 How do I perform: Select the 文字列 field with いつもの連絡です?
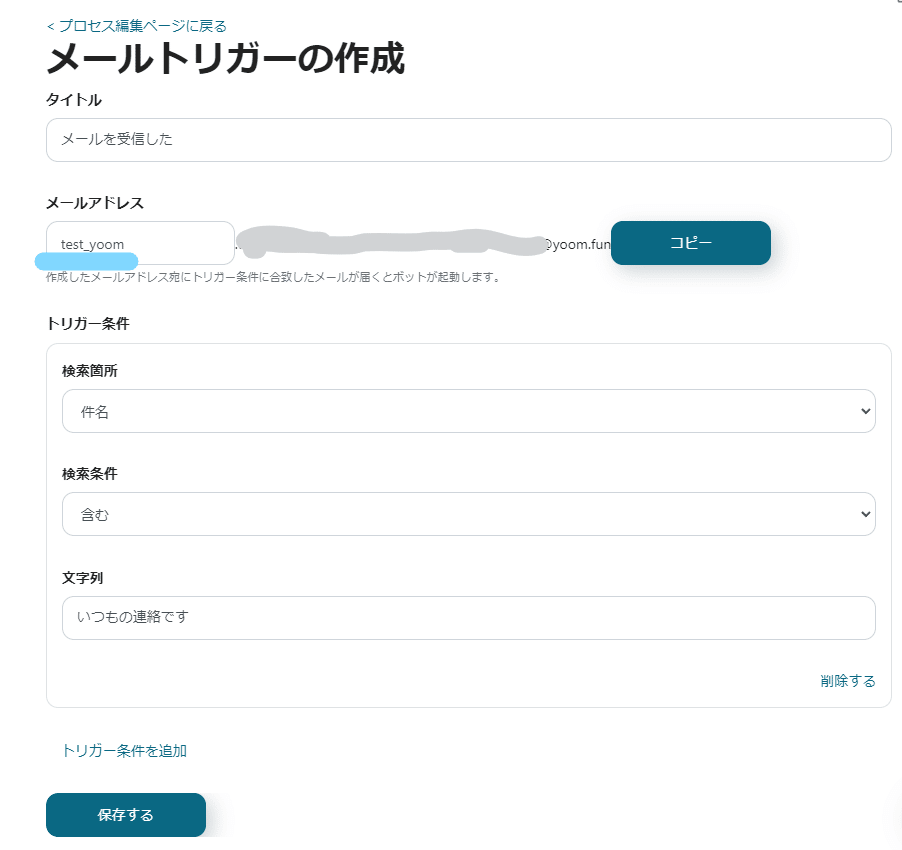[x=468, y=618]
